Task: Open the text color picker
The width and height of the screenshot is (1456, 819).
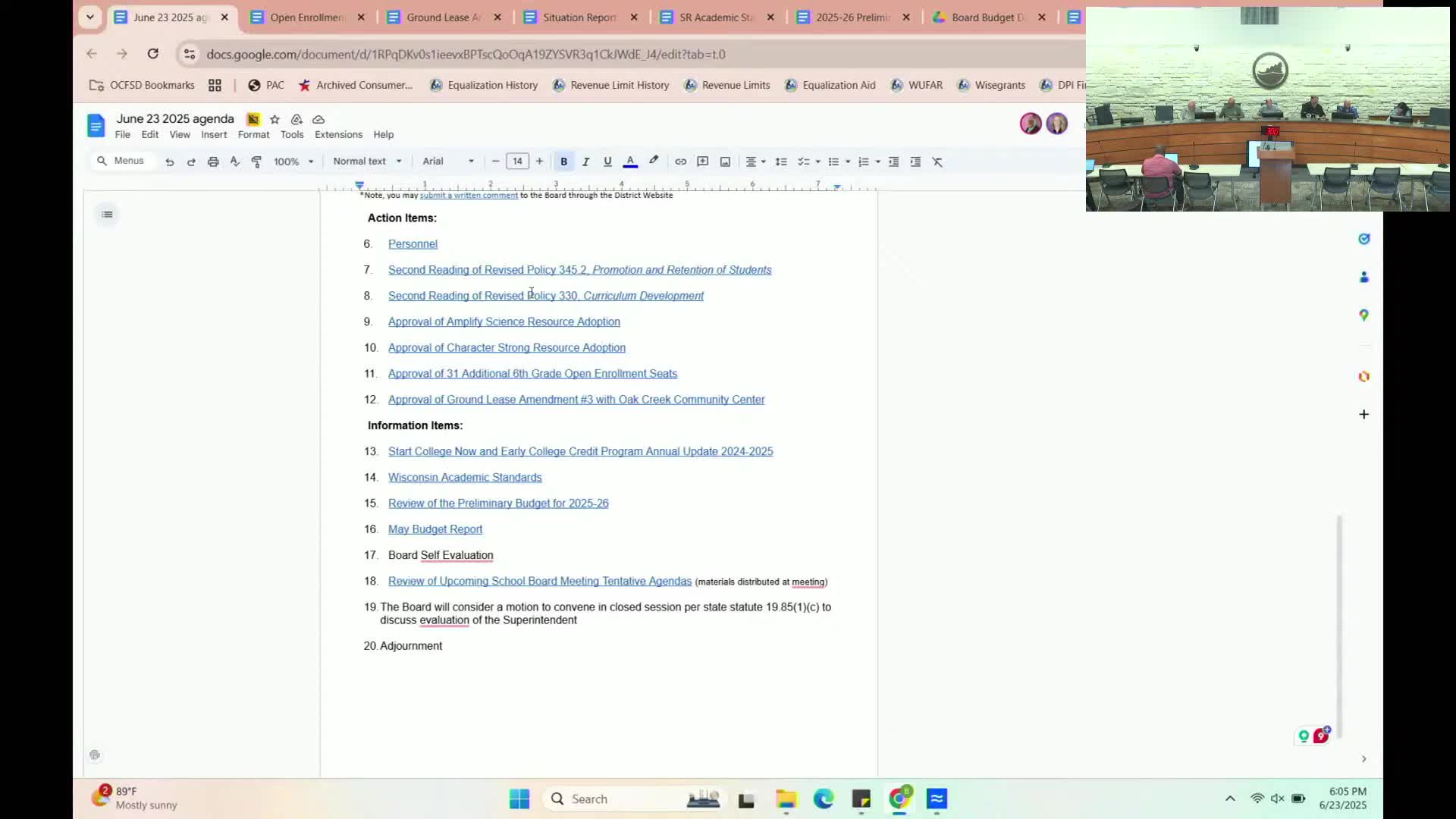Action: (629, 162)
